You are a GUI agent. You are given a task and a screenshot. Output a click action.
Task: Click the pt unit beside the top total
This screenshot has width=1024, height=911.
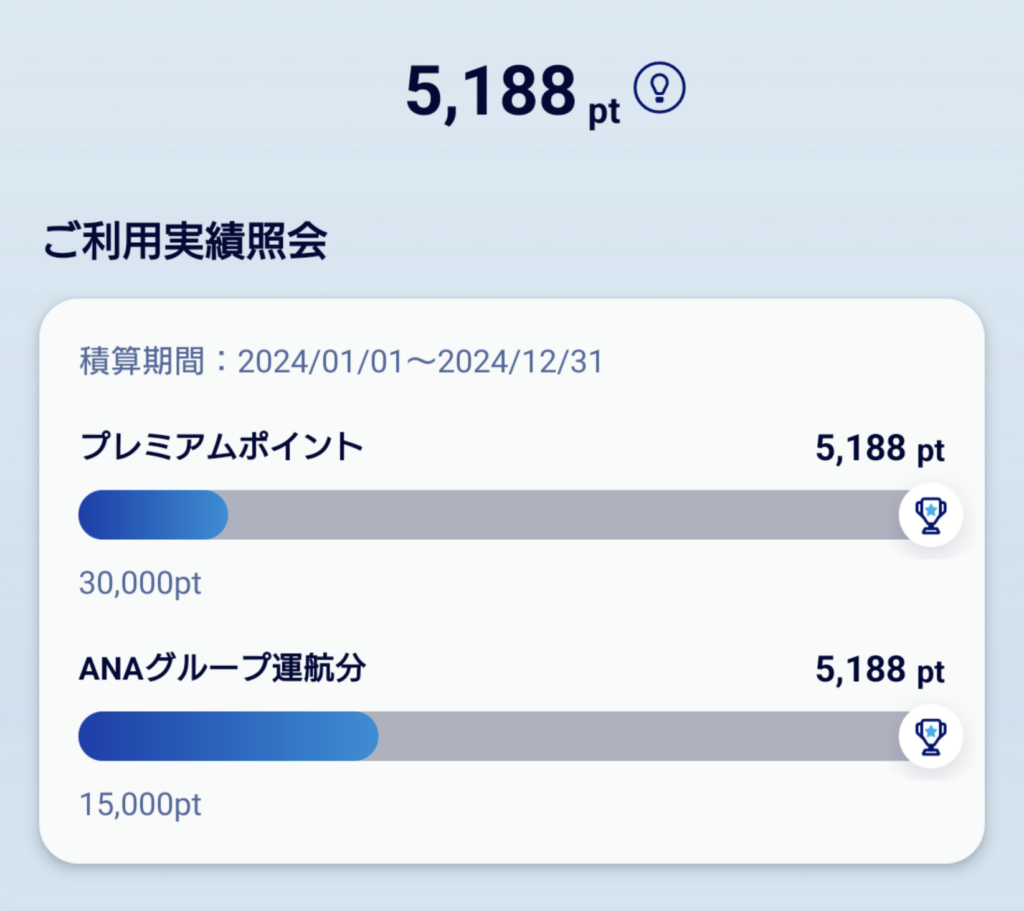point(604,112)
